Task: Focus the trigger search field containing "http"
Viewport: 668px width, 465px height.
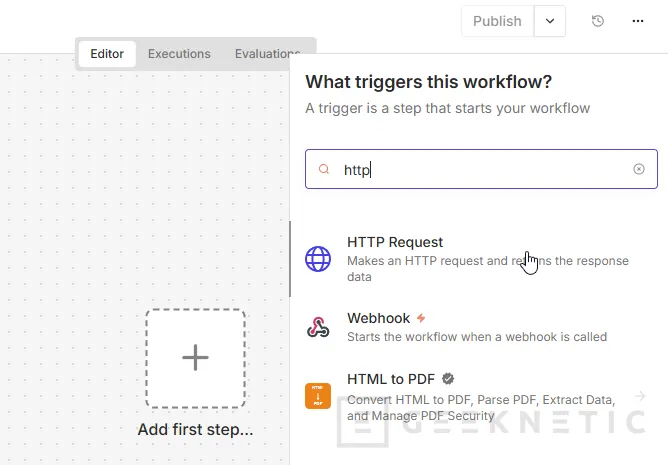Action: coord(480,170)
